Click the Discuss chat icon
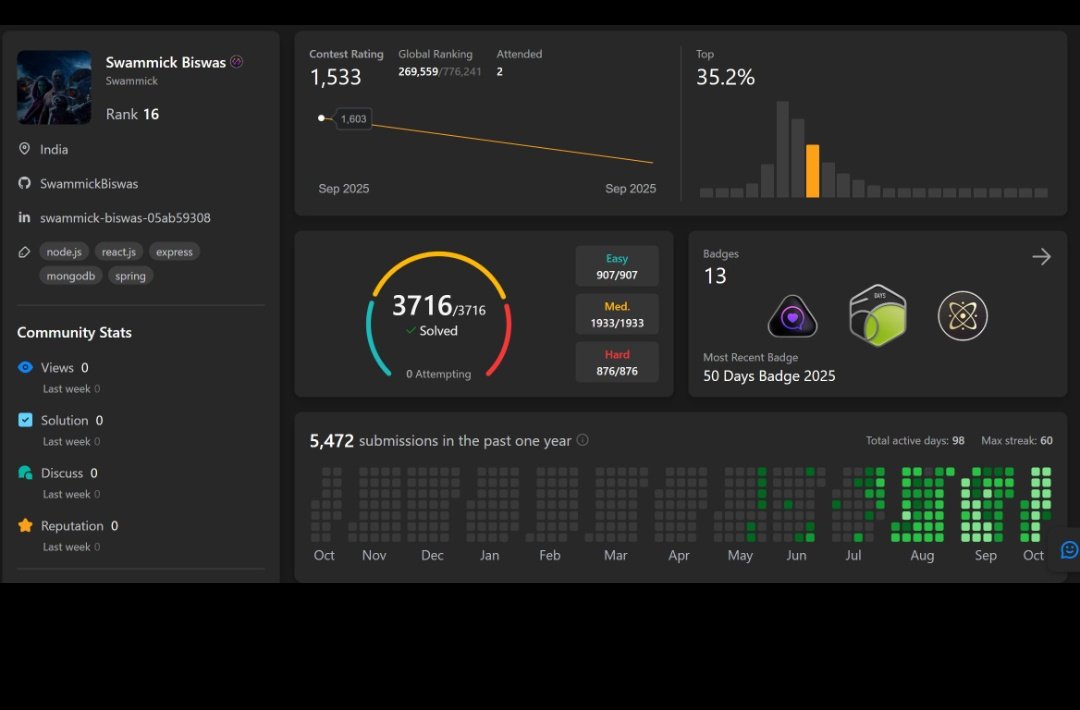1080x710 pixels. (x=25, y=472)
